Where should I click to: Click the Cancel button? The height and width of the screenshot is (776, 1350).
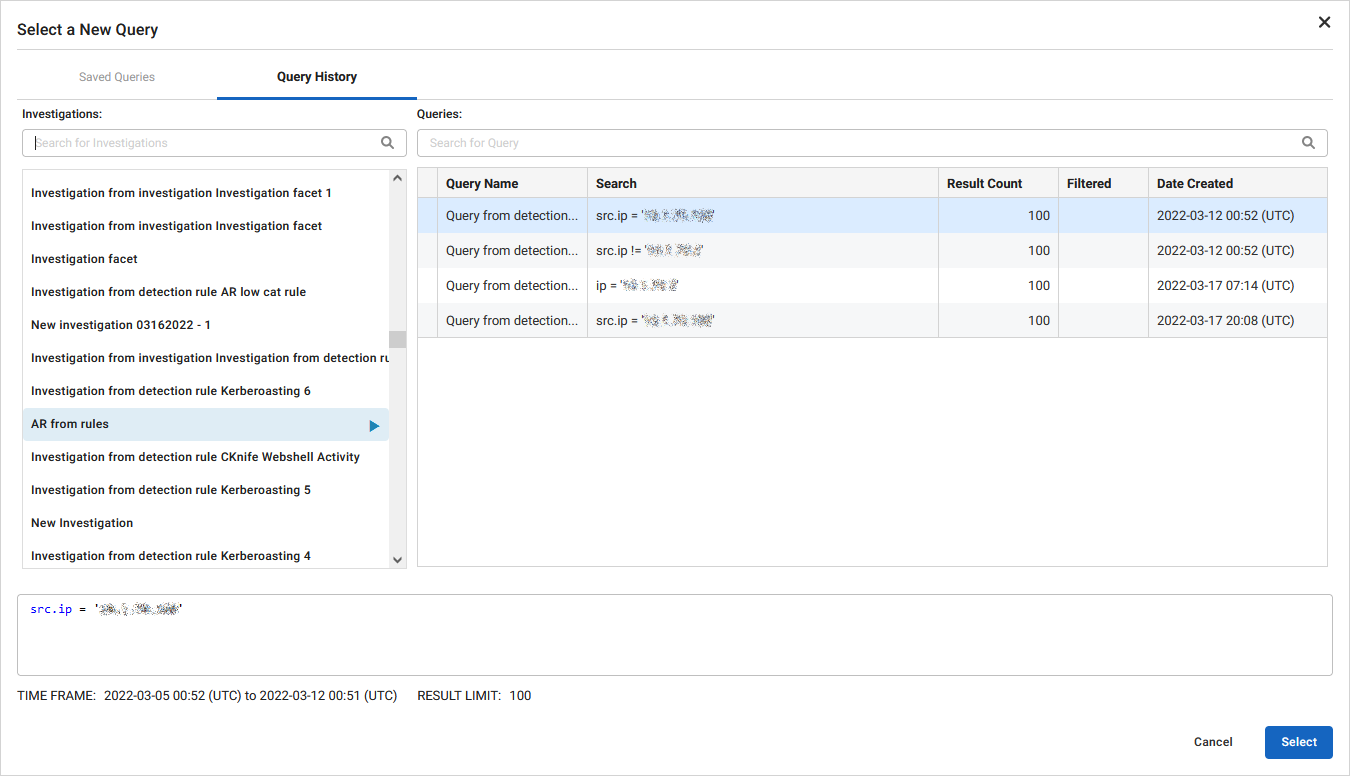pos(1212,742)
